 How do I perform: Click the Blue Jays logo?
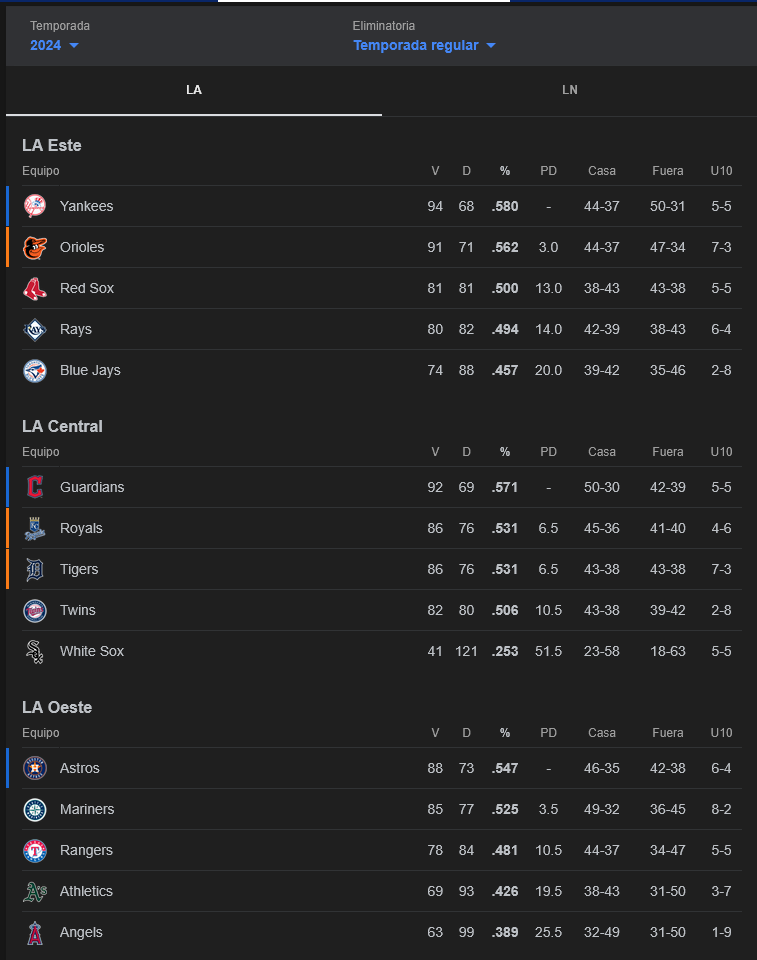pyautogui.click(x=35, y=370)
